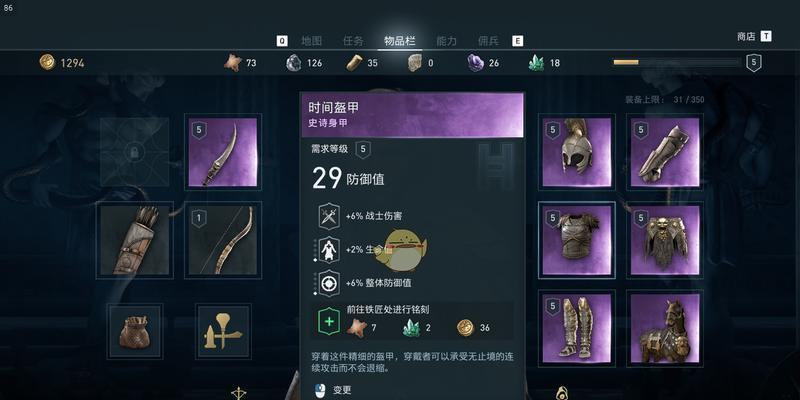The height and width of the screenshot is (400, 800).
Task: Select the epic bracers arm slot
Action: pos(665,152)
